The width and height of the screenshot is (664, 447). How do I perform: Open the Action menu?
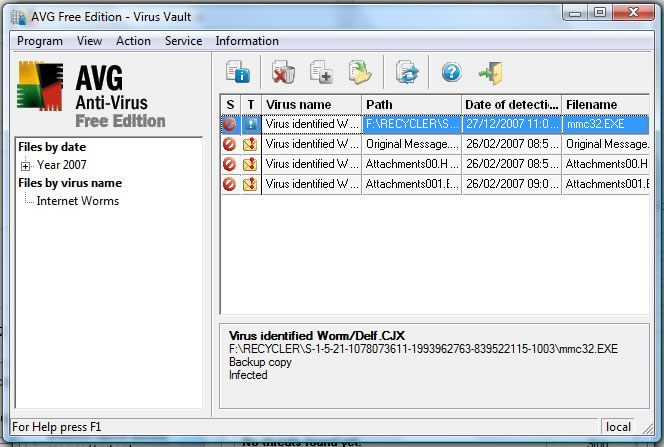(x=133, y=41)
